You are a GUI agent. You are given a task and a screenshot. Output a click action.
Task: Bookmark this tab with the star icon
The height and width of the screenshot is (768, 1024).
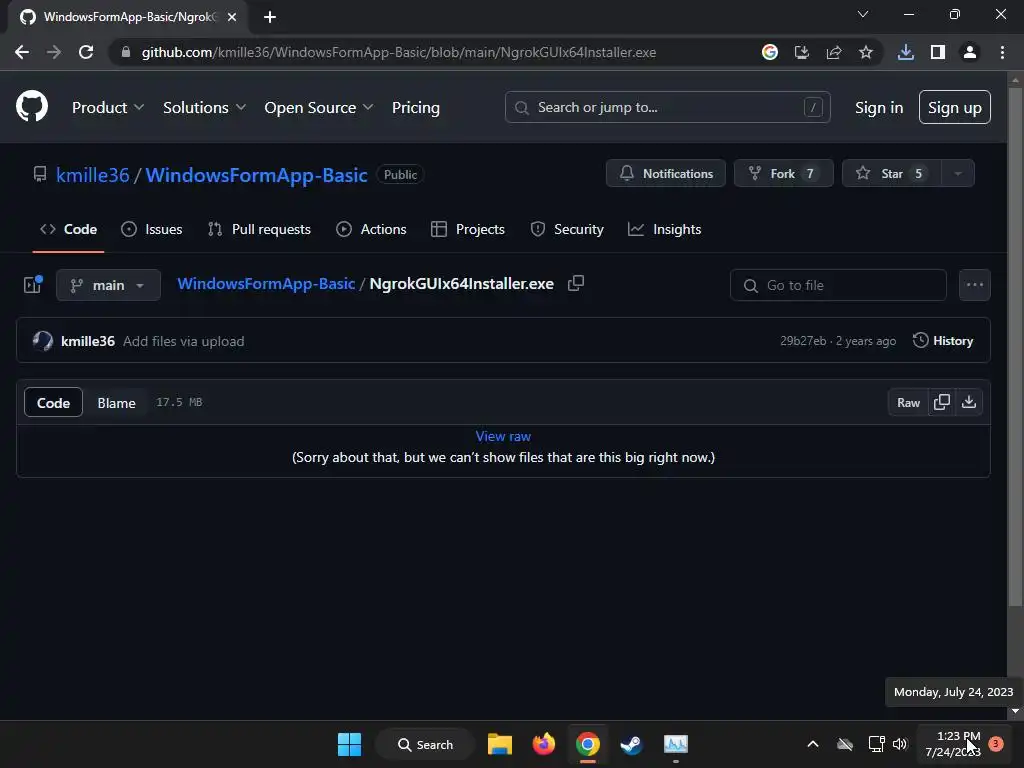point(866,52)
